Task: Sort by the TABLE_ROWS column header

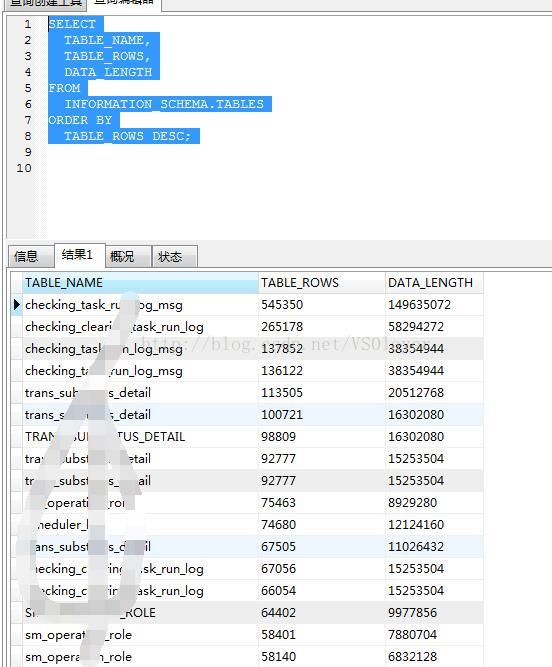Action: click(321, 283)
